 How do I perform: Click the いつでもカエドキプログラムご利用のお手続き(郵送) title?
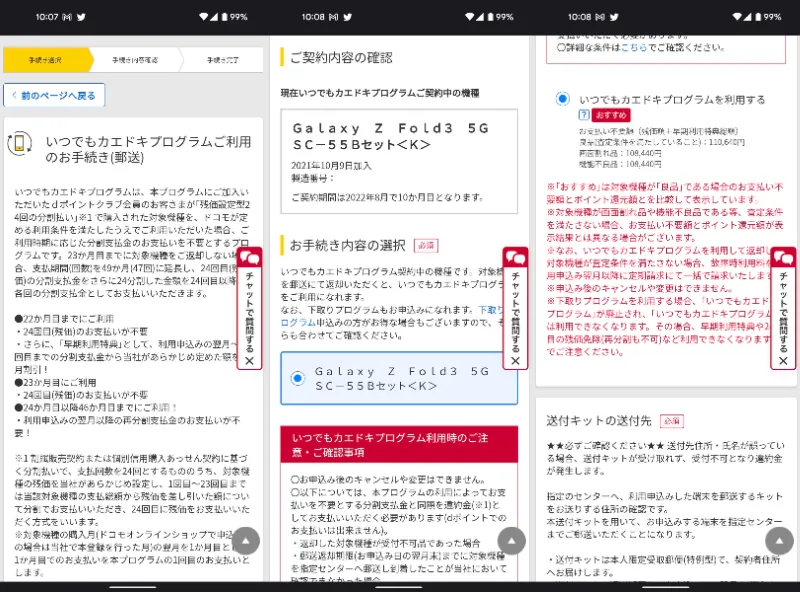(x=148, y=149)
